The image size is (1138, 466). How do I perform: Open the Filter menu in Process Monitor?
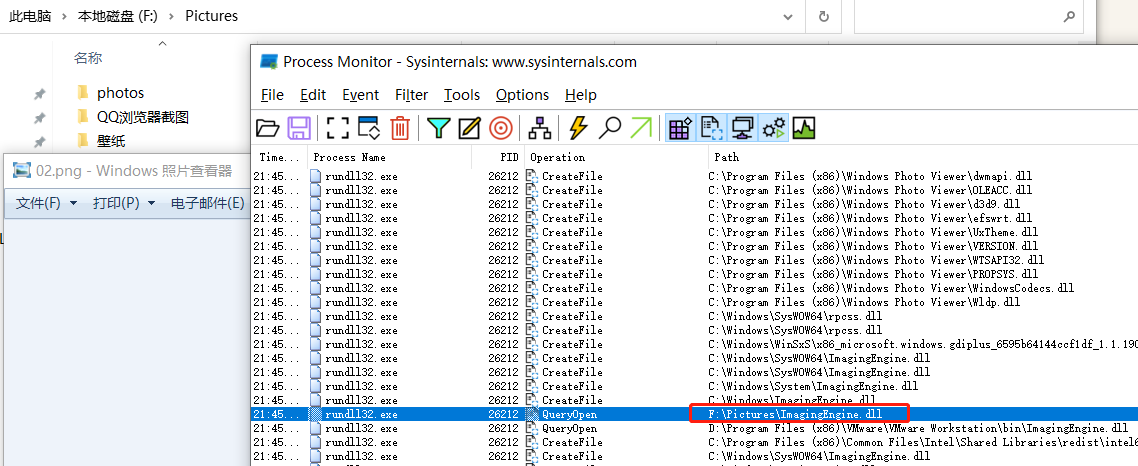point(412,95)
